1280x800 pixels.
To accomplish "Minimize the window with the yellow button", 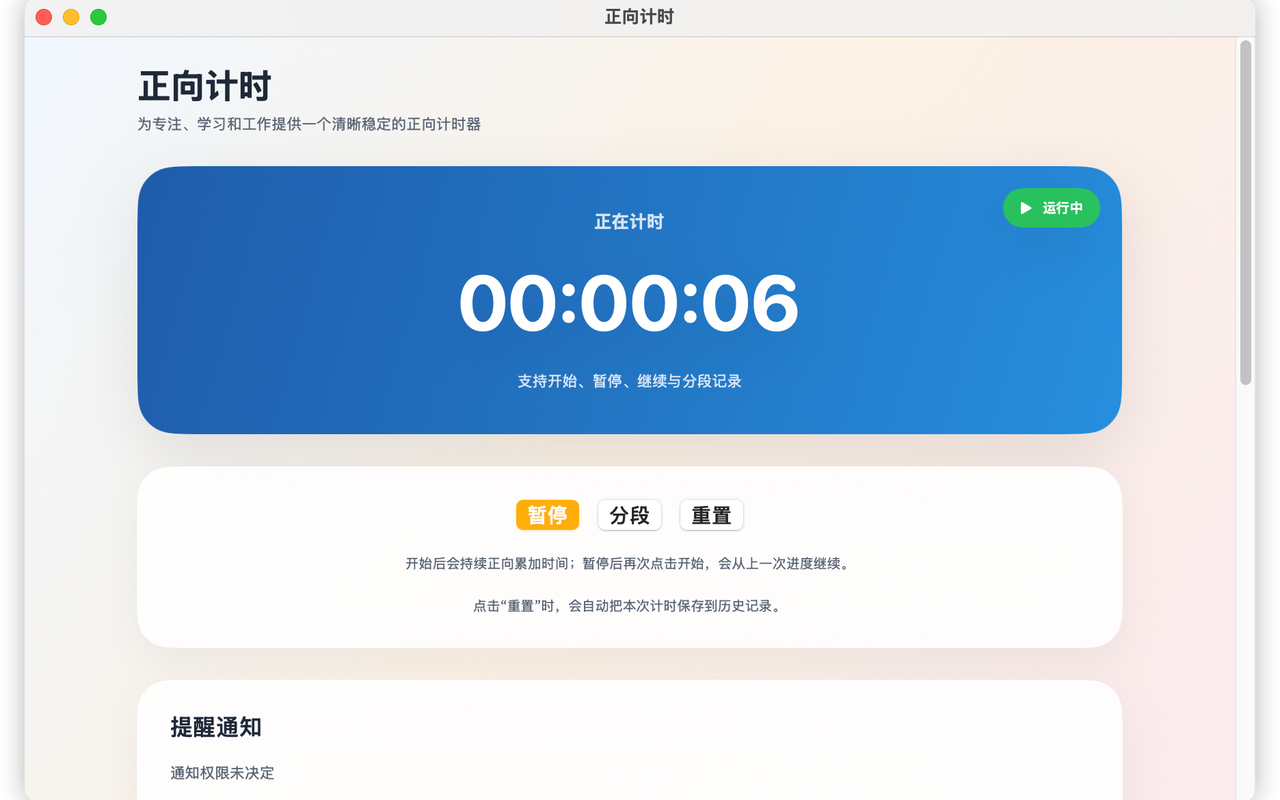I will 71,17.
